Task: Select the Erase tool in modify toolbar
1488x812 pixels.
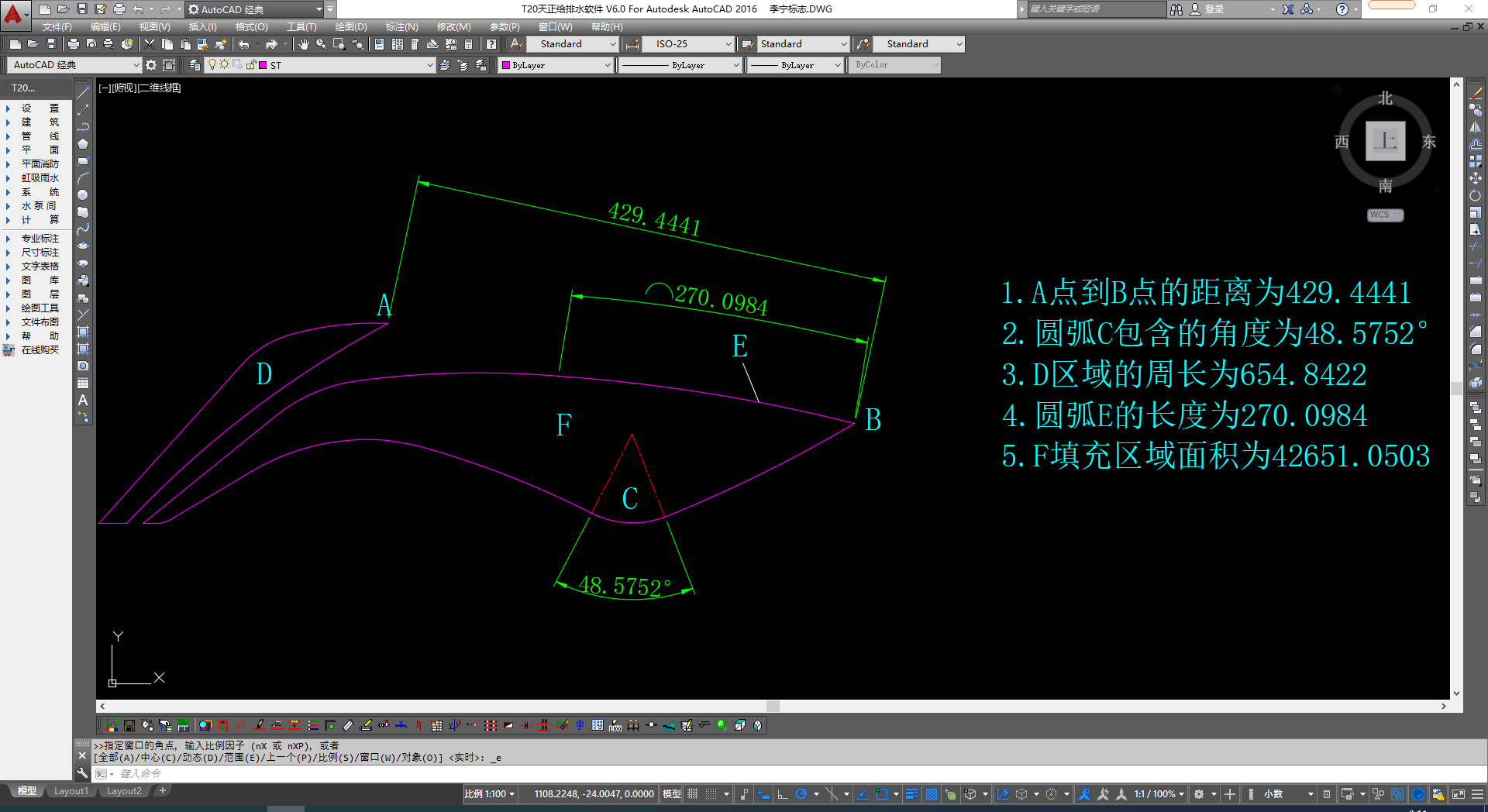Action: [x=1476, y=93]
